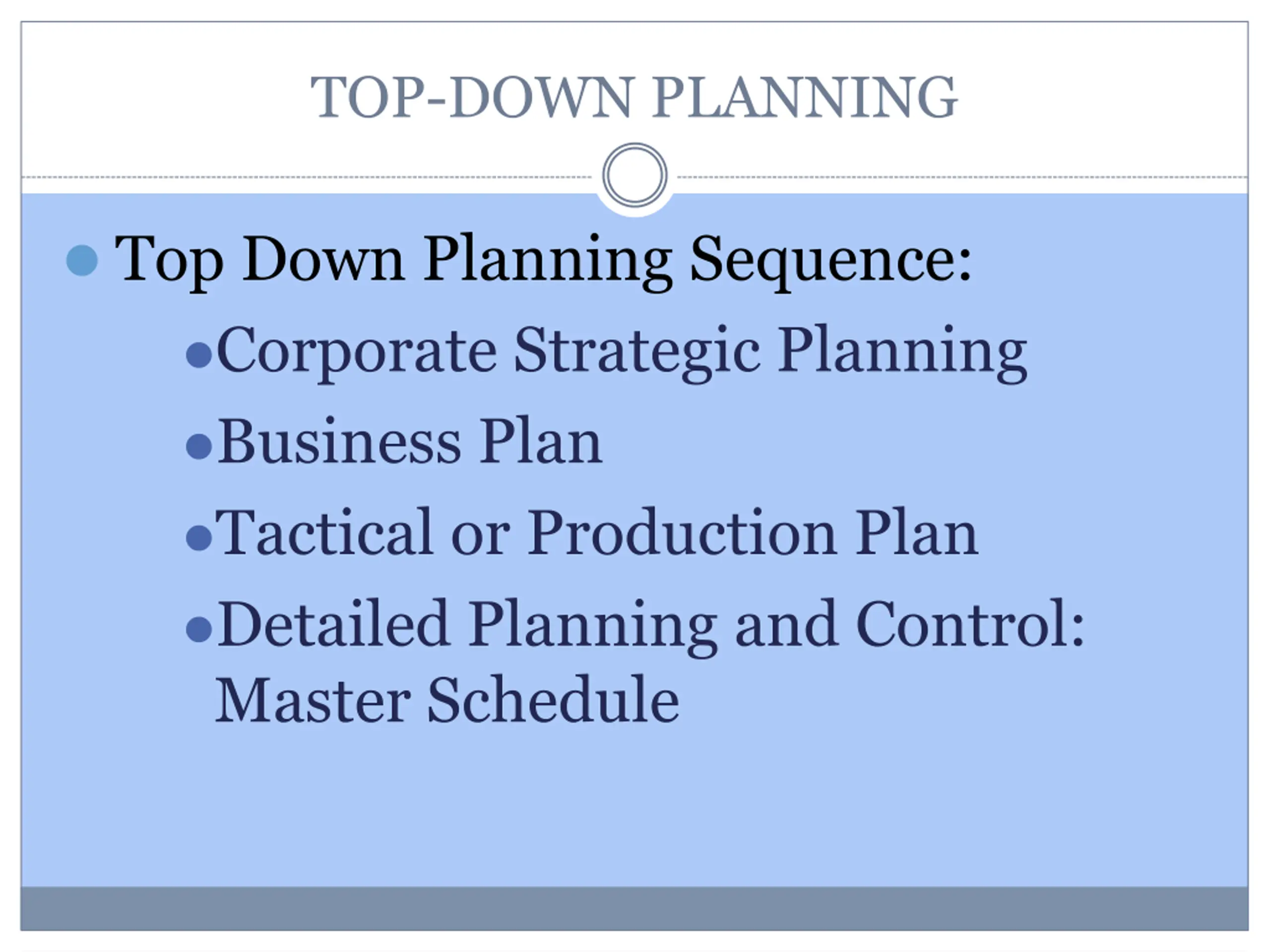Select the word Sequence: in the heading
The height and width of the screenshot is (952, 1270).
829,259
